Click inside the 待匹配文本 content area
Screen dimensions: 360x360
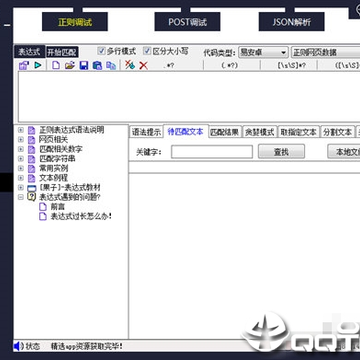(244, 256)
